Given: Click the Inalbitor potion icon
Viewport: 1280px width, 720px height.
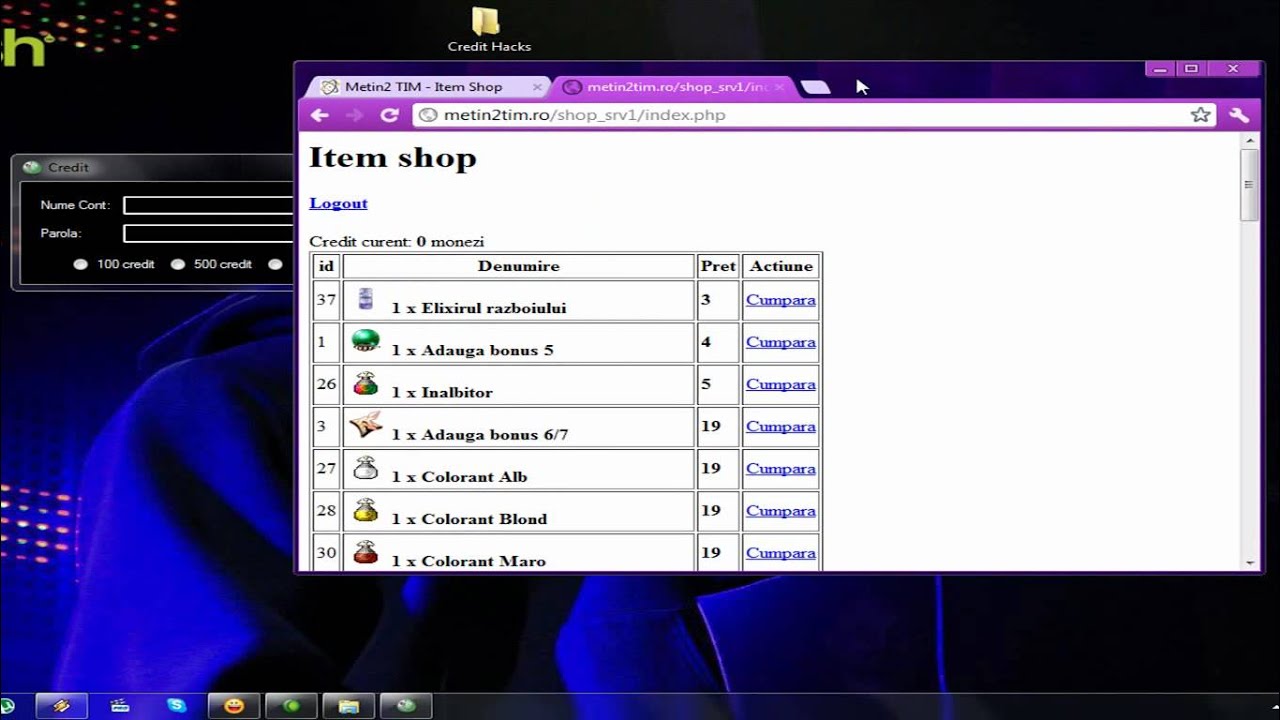Looking at the screenshot, I should 366,382.
